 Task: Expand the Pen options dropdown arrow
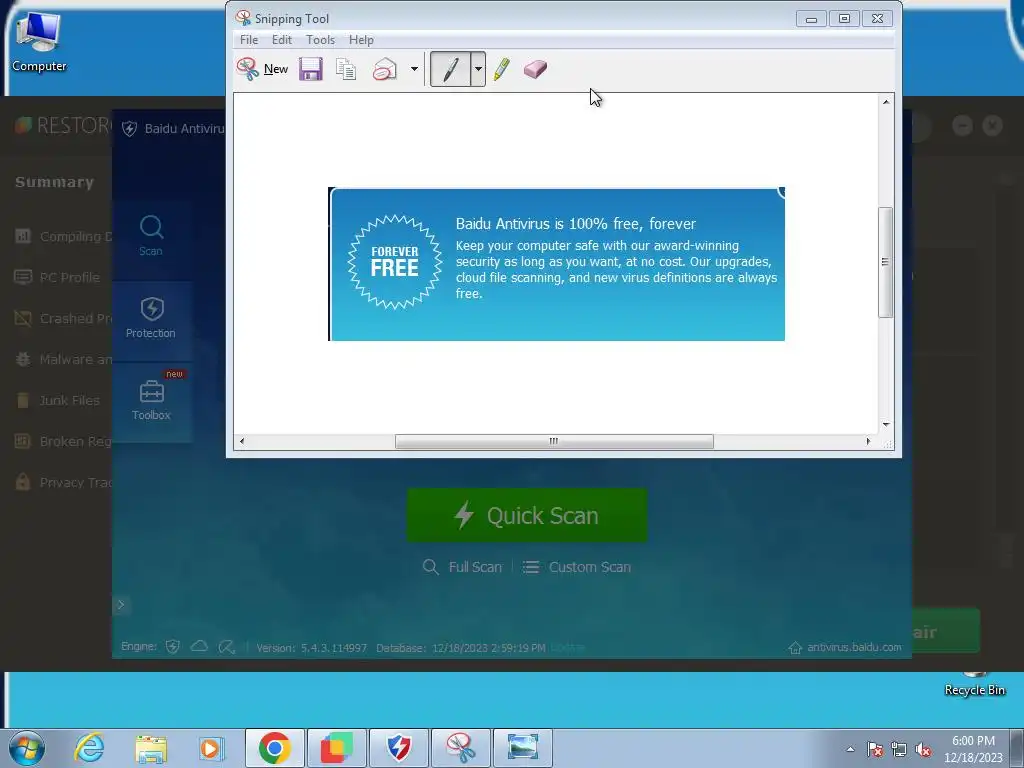coord(478,69)
